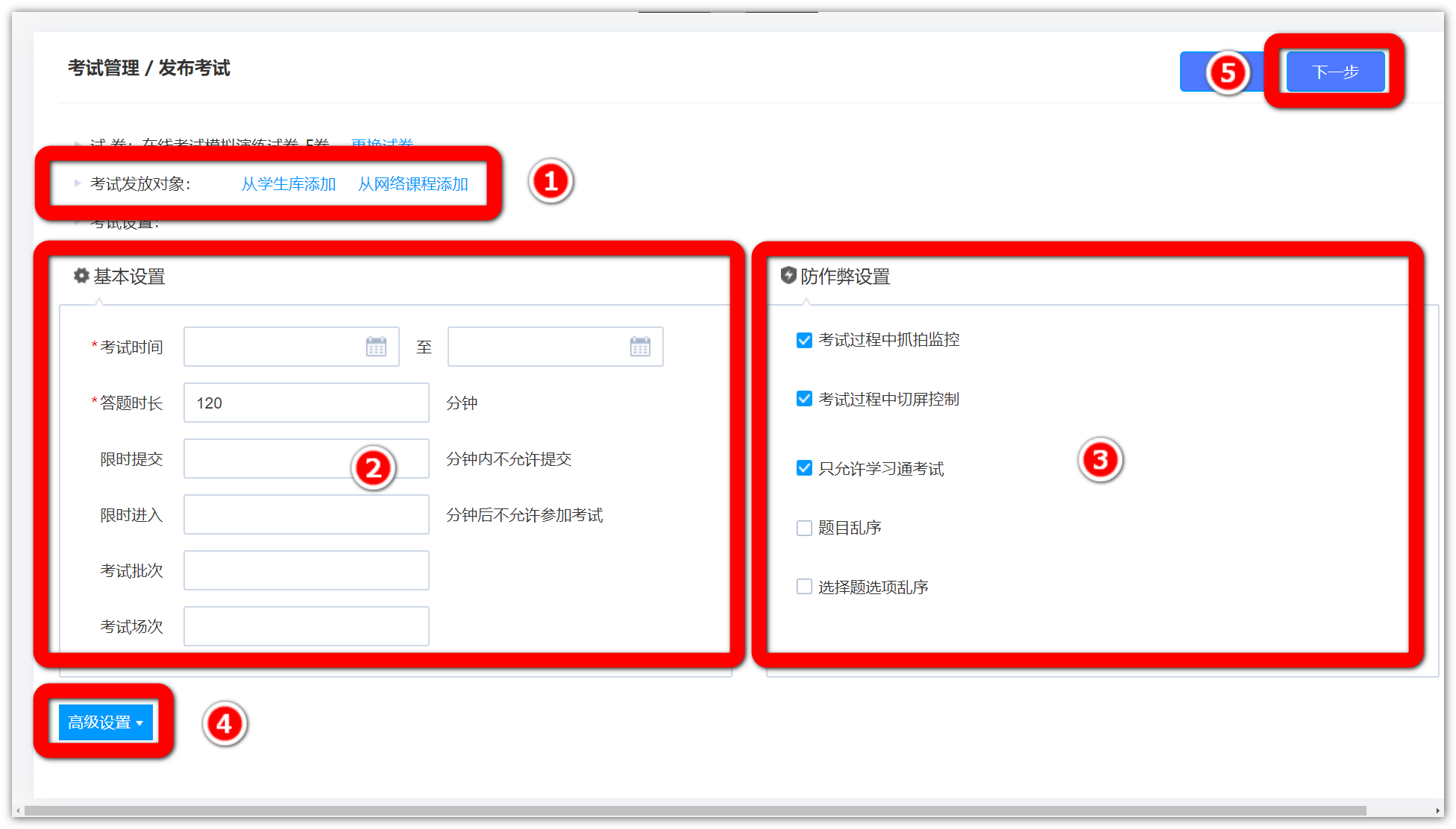Click the 考试批次 input field
This screenshot has height=829, width=1456.
[x=306, y=571]
